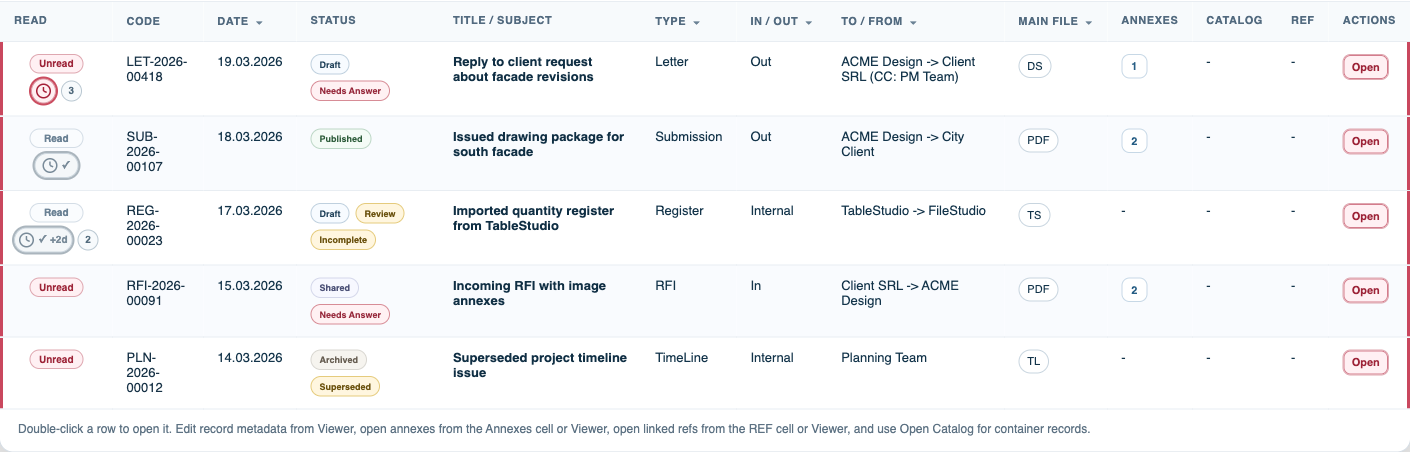Click the count badge 2 in REG-2026-00023 read cell
The height and width of the screenshot is (452, 1410).
coord(88,240)
